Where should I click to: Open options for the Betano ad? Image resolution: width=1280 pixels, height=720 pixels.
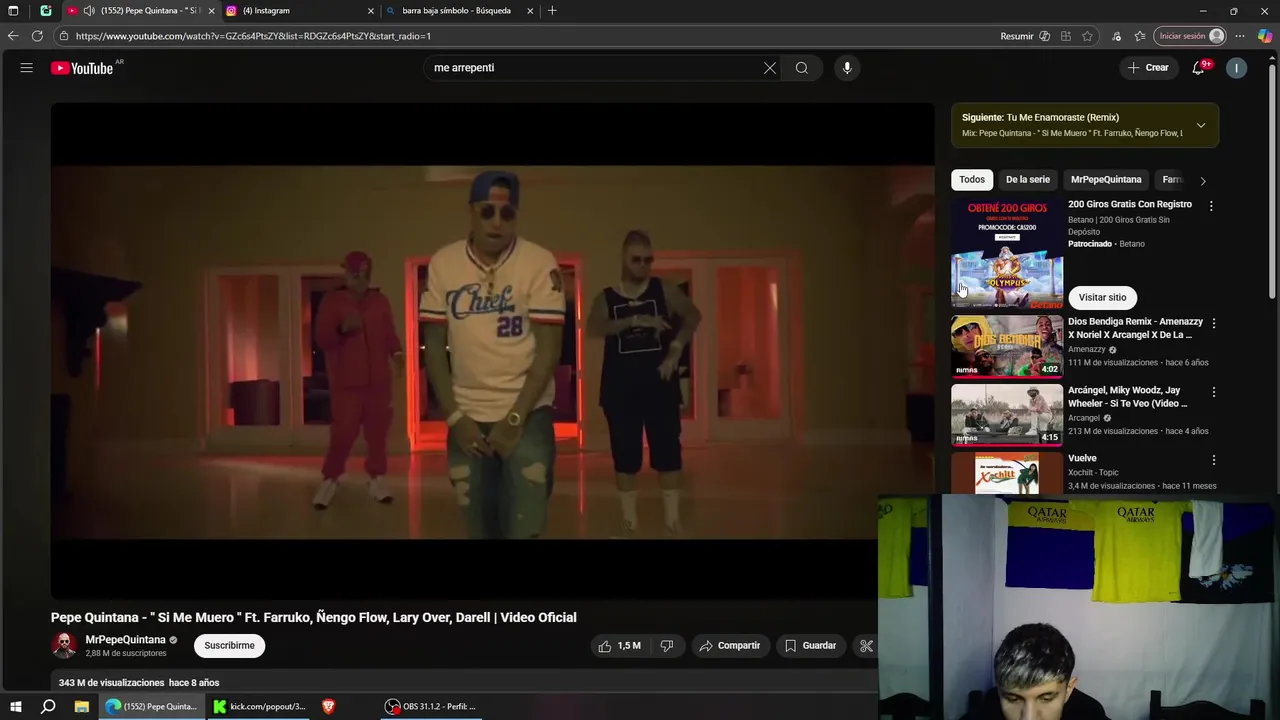click(x=1211, y=206)
